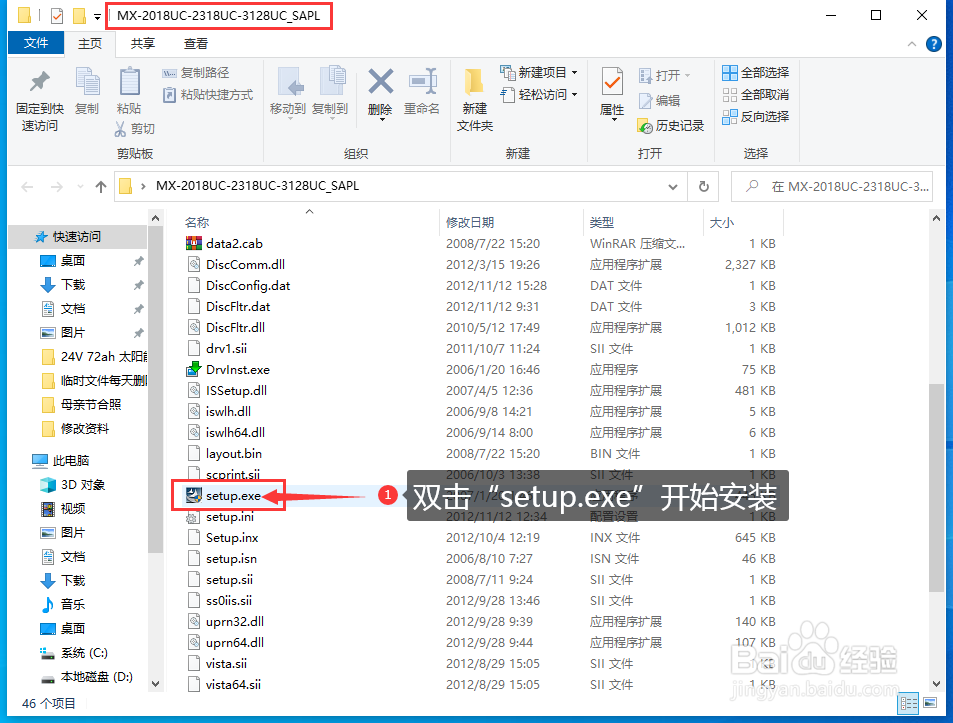Open the 文件 menu
The width and height of the screenshot is (953, 723).
coord(36,43)
